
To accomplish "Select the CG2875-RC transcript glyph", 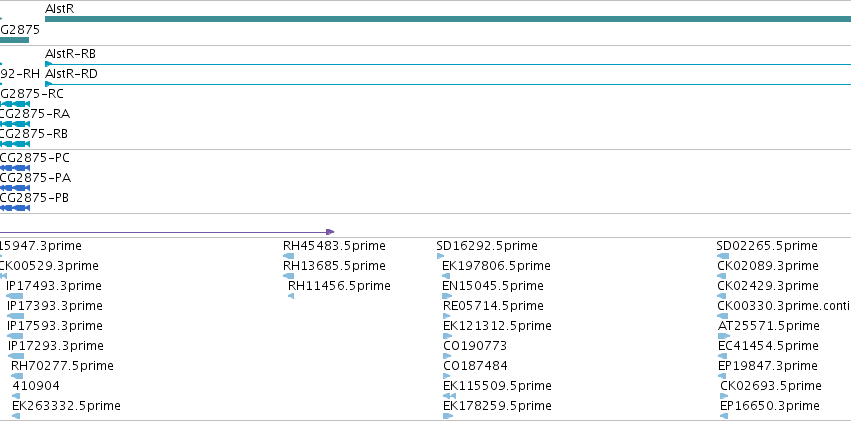I will pos(15,104).
